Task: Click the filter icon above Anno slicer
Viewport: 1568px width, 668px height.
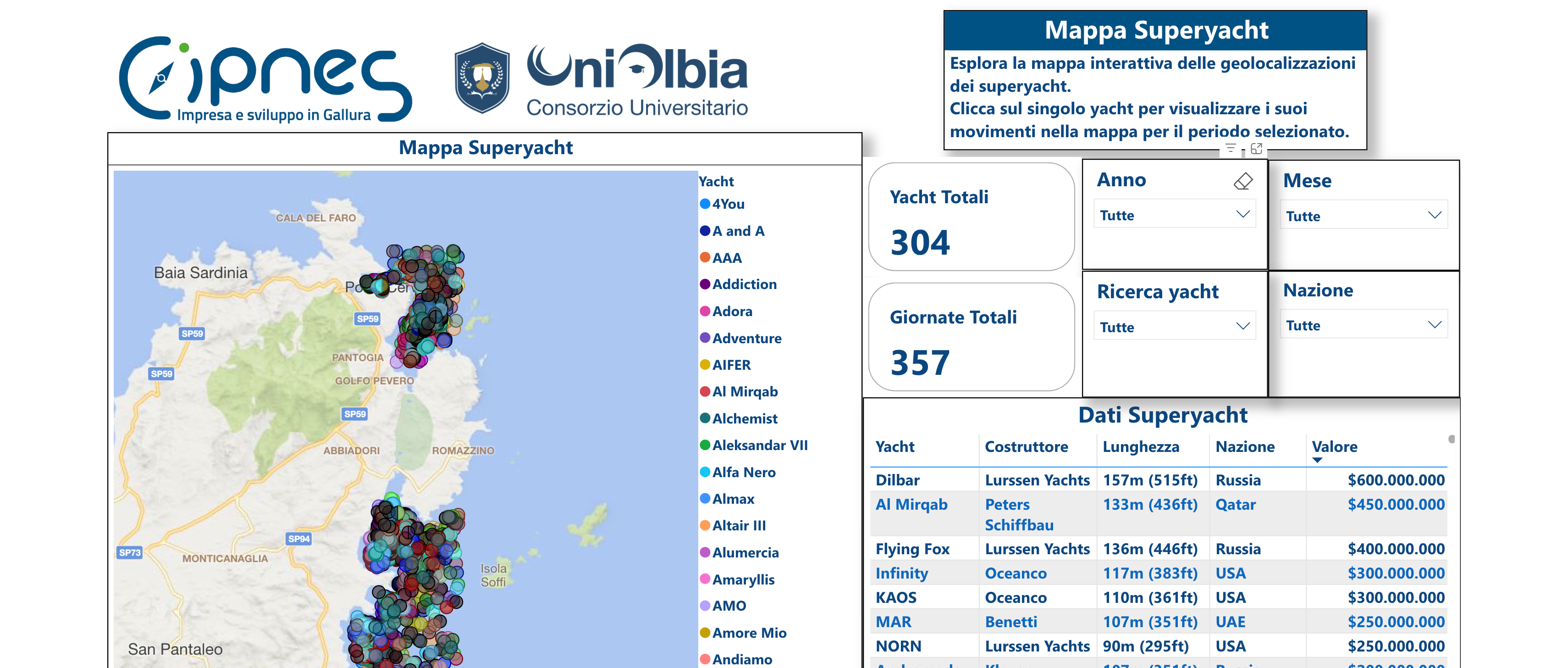Action: coord(1230,148)
